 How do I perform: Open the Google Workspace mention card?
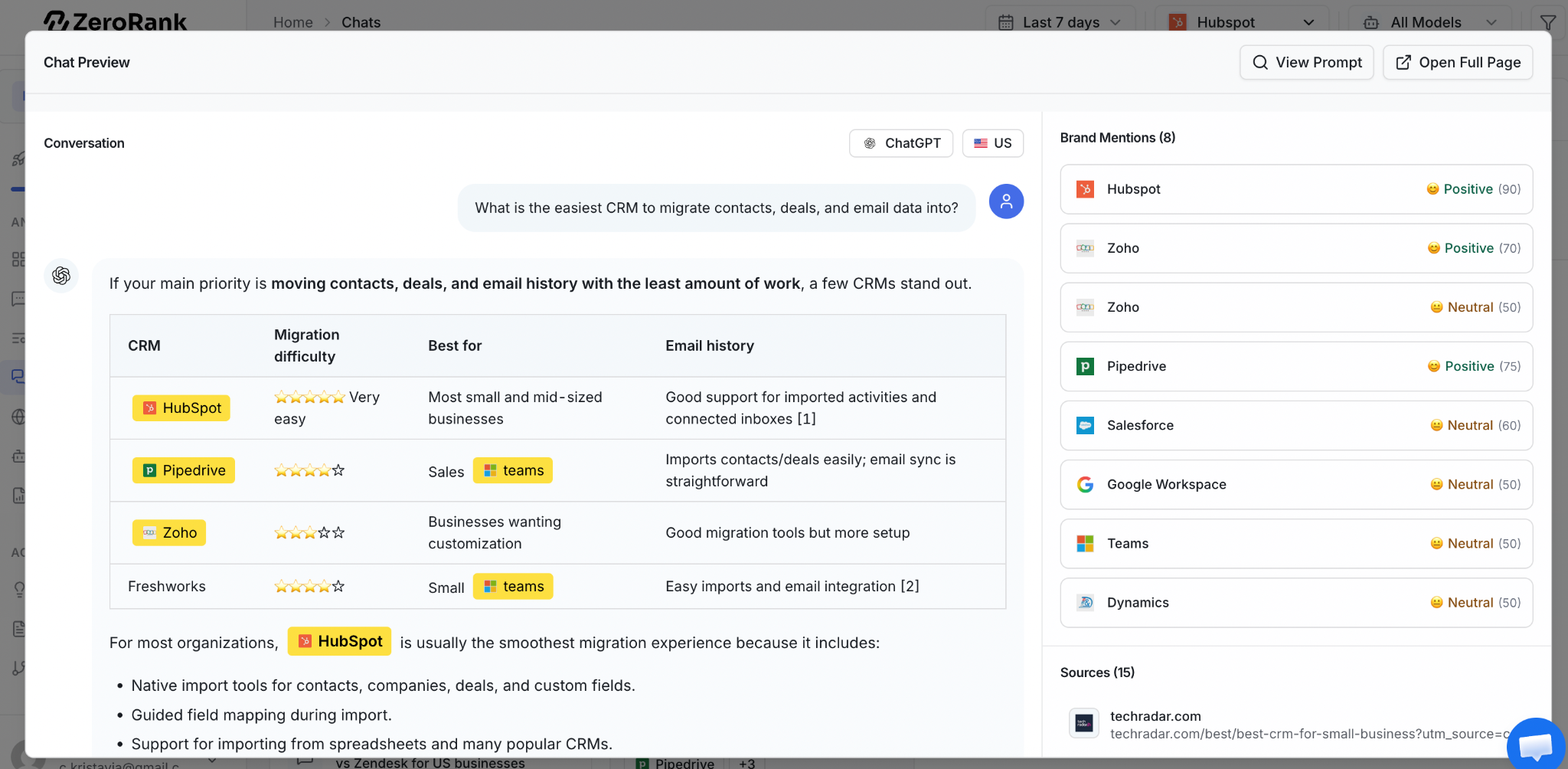tap(1296, 484)
